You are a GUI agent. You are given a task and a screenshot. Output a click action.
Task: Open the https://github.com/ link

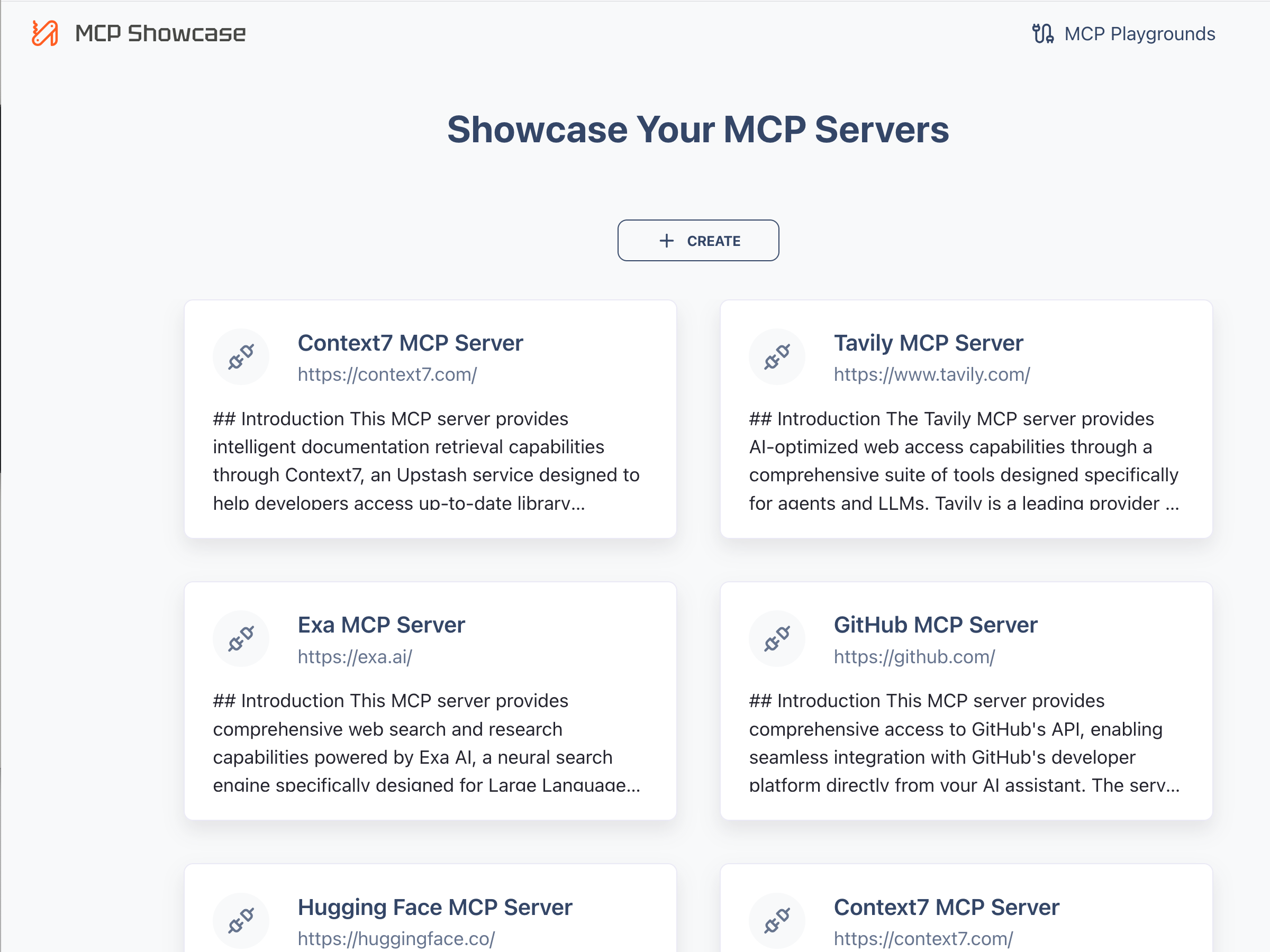click(x=914, y=656)
